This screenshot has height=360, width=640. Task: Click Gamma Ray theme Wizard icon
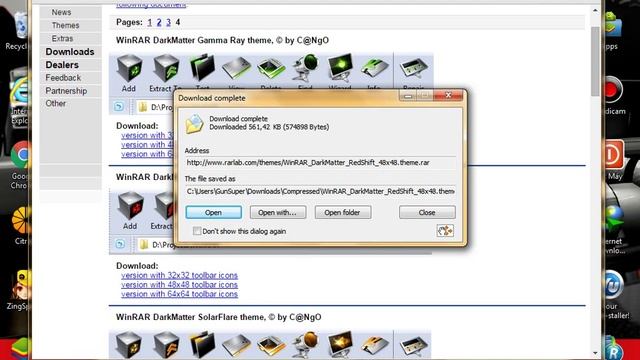click(340, 69)
